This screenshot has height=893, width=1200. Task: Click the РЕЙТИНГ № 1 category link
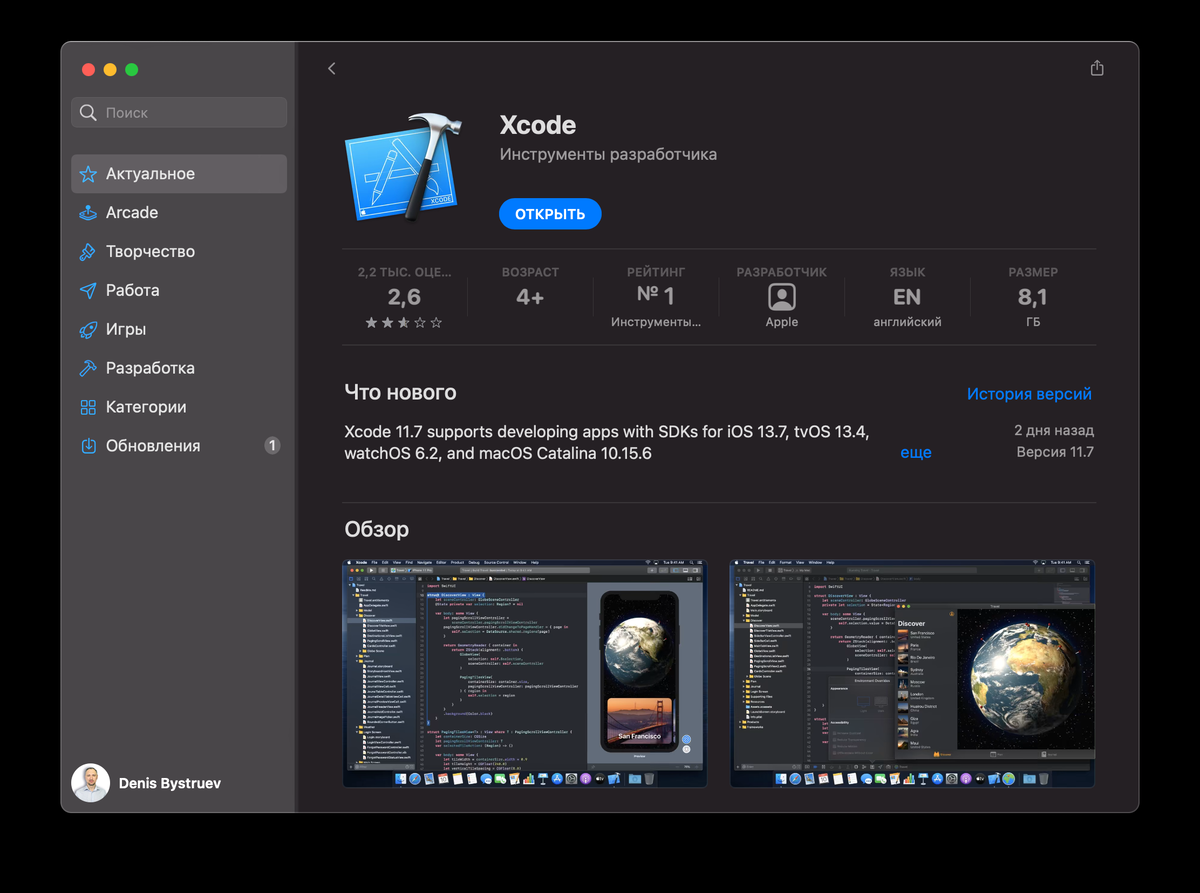[x=655, y=297]
